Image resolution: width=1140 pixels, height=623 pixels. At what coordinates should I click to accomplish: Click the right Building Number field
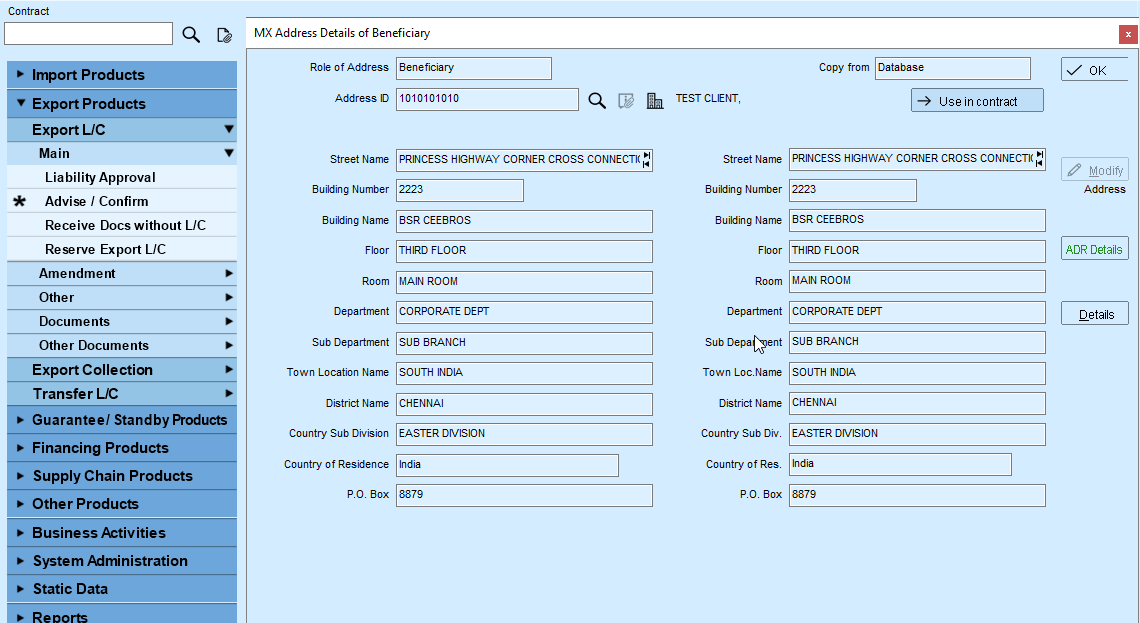pos(853,190)
